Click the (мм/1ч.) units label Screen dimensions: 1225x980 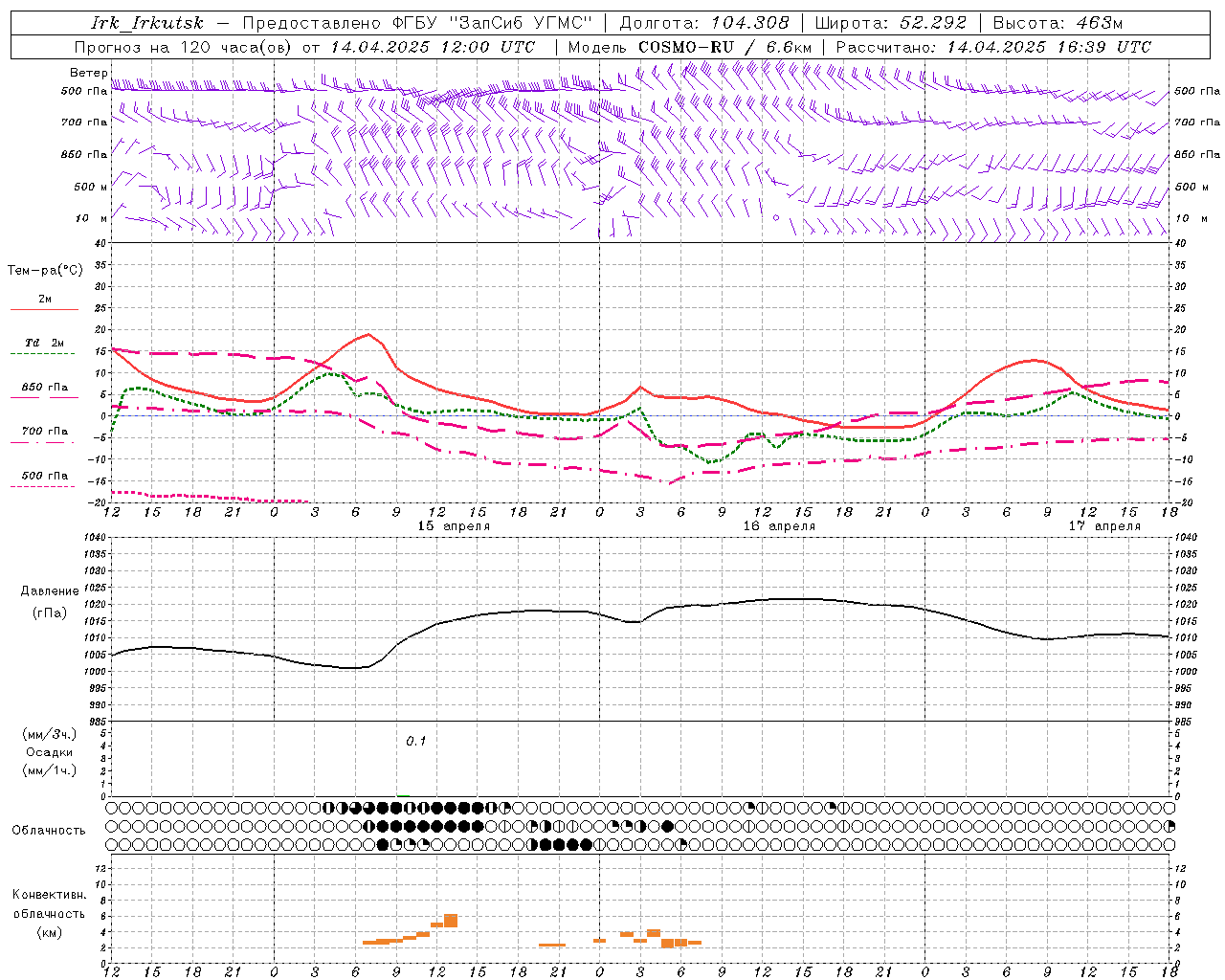click(x=50, y=770)
